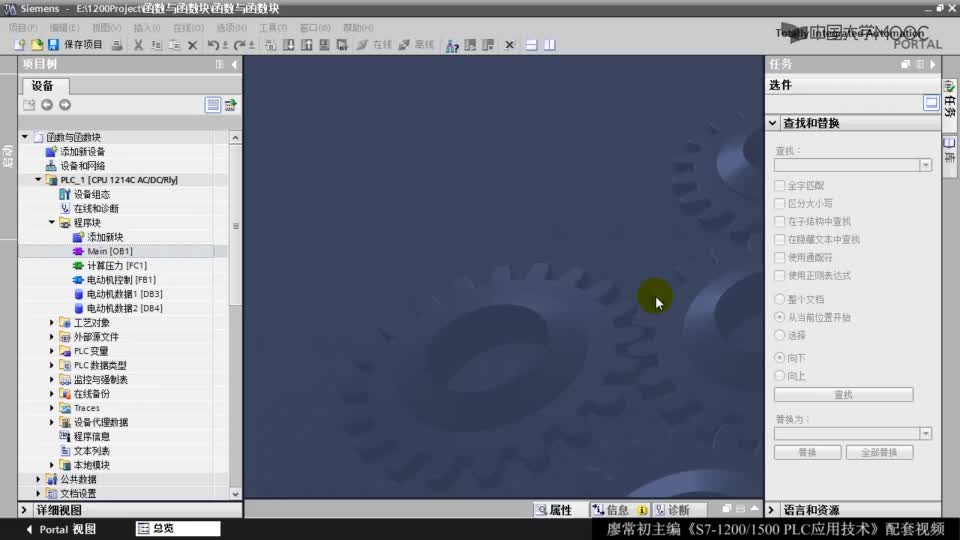Split editor space horizontally
Screen dimensions: 960x540
tap(531, 45)
